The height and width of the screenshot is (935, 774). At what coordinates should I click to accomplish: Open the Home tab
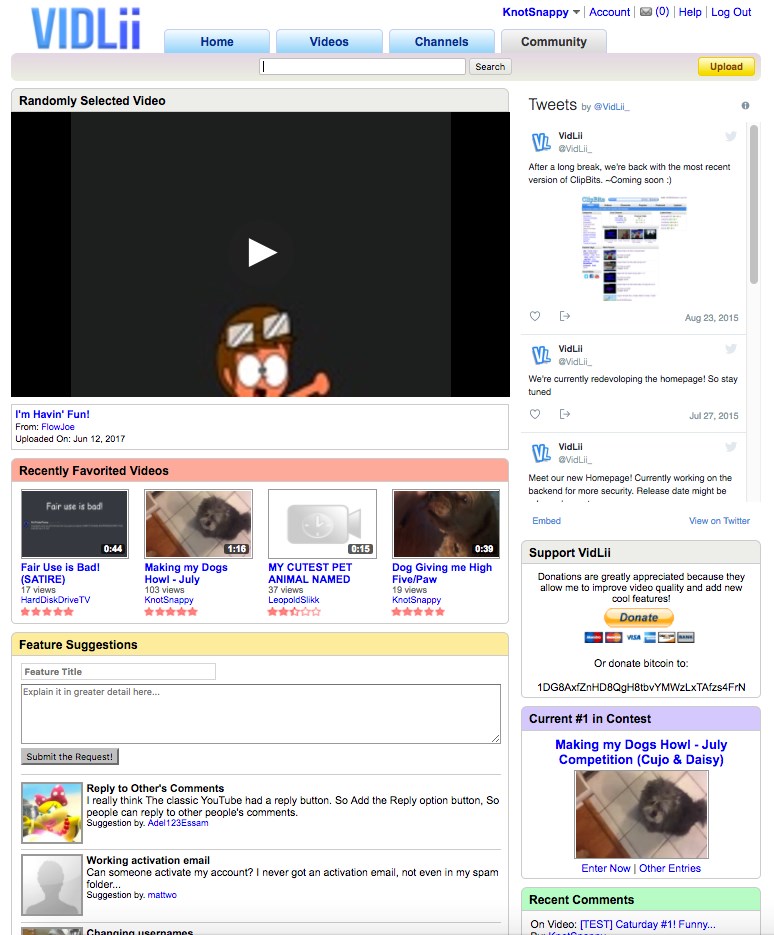click(x=217, y=42)
